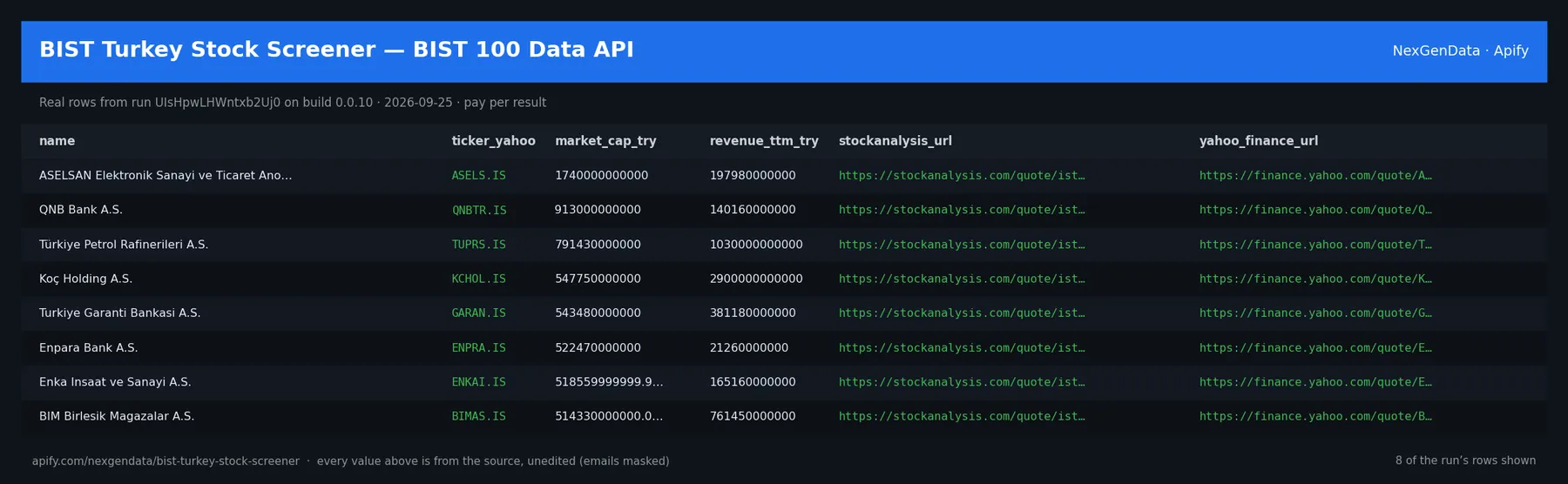Select the ASELS.IS ticker
Viewport: 1568px width, 484px height.
(x=478, y=176)
